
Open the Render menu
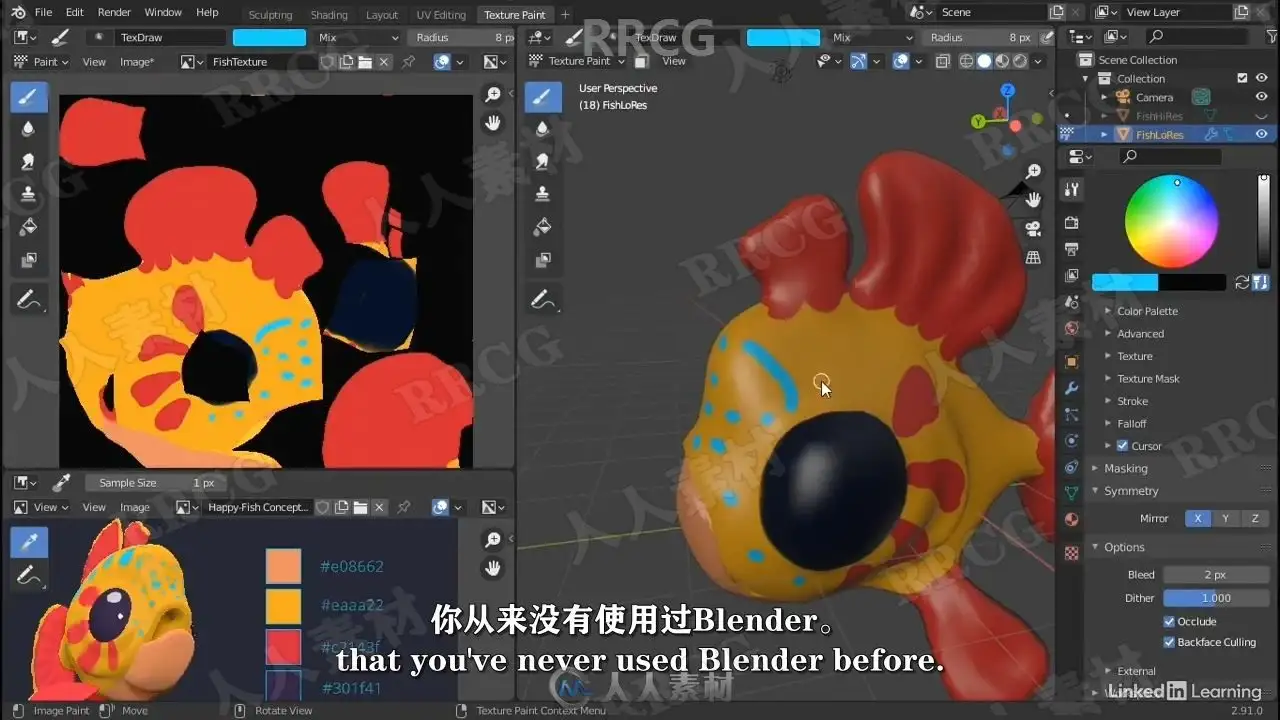(114, 12)
